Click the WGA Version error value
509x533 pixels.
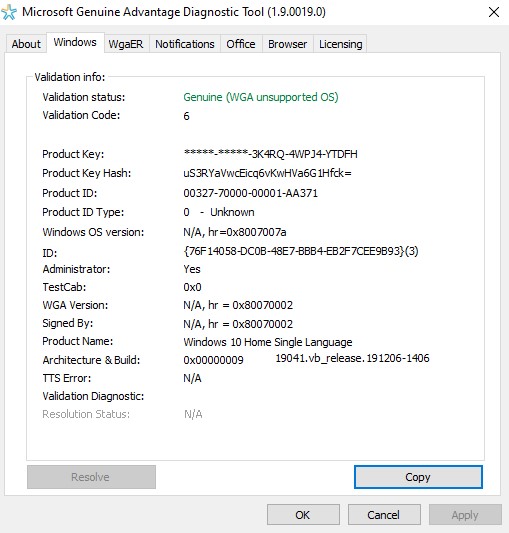[x=238, y=305]
